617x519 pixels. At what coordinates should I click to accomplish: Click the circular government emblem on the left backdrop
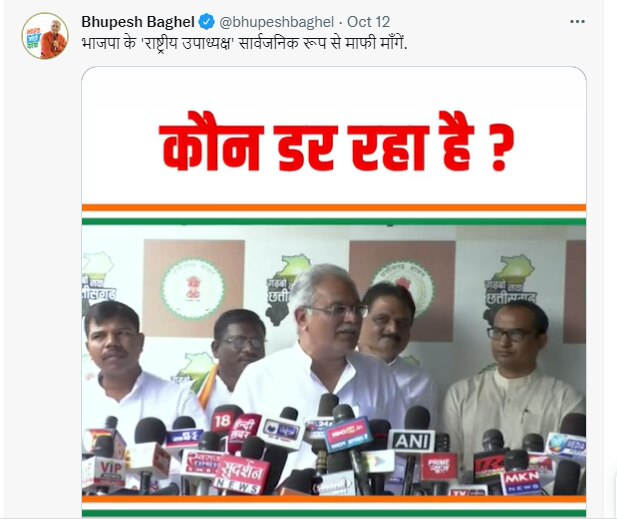pyautogui.click(x=193, y=288)
